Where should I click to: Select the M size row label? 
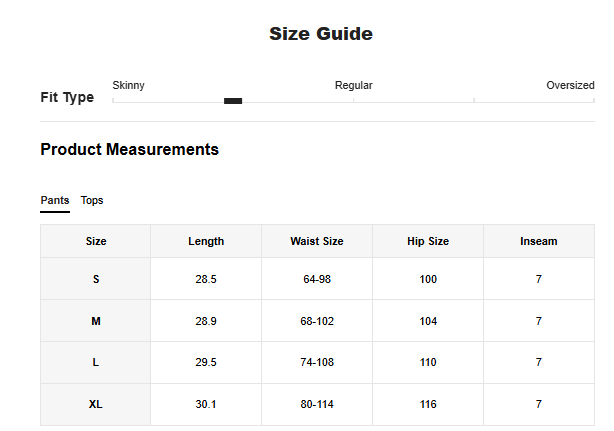(96, 321)
